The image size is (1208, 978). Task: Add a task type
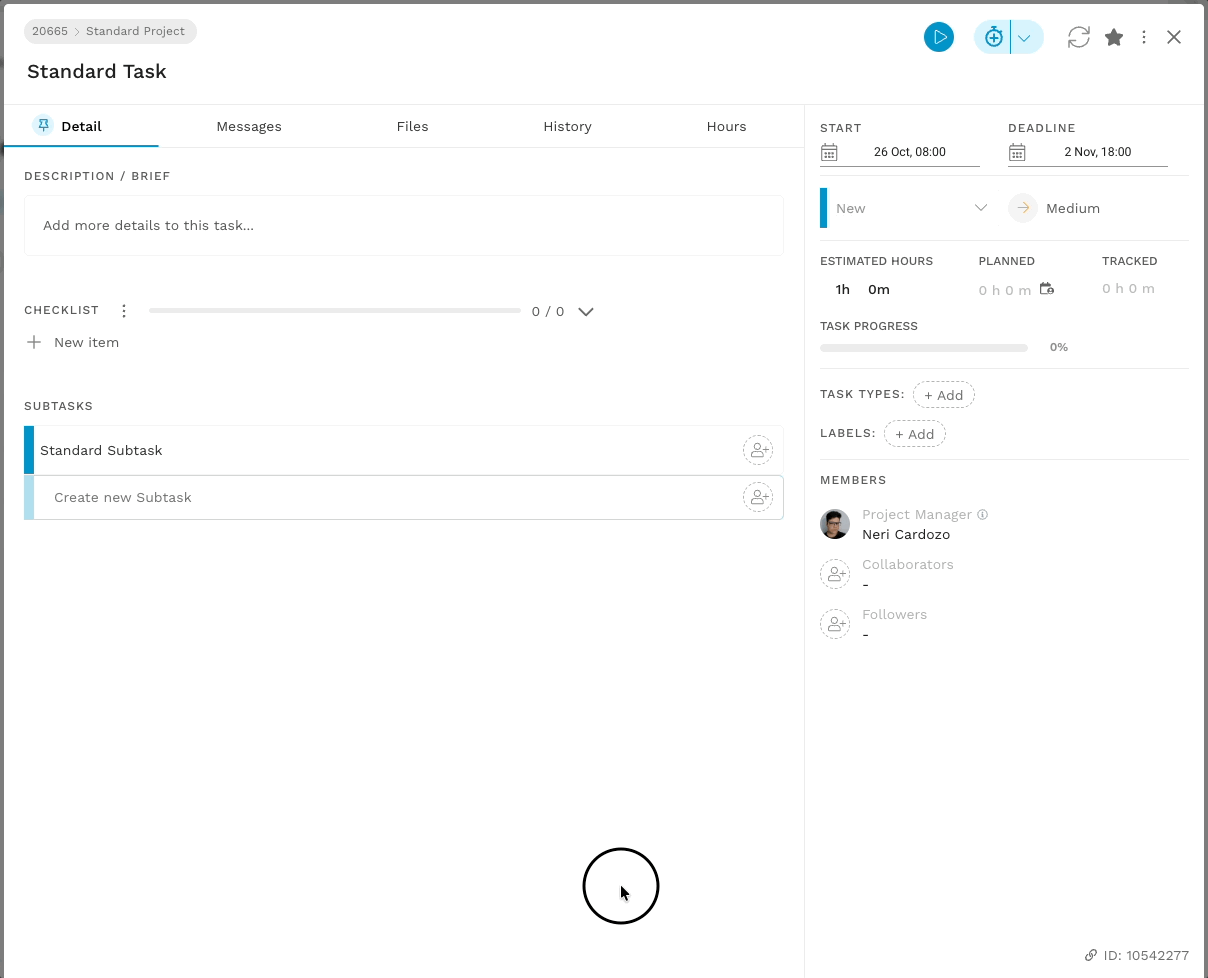(x=944, y=395)
